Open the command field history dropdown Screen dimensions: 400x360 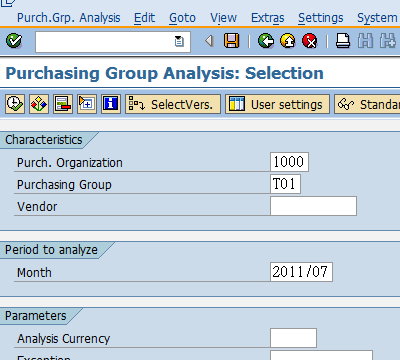point(179,41)
